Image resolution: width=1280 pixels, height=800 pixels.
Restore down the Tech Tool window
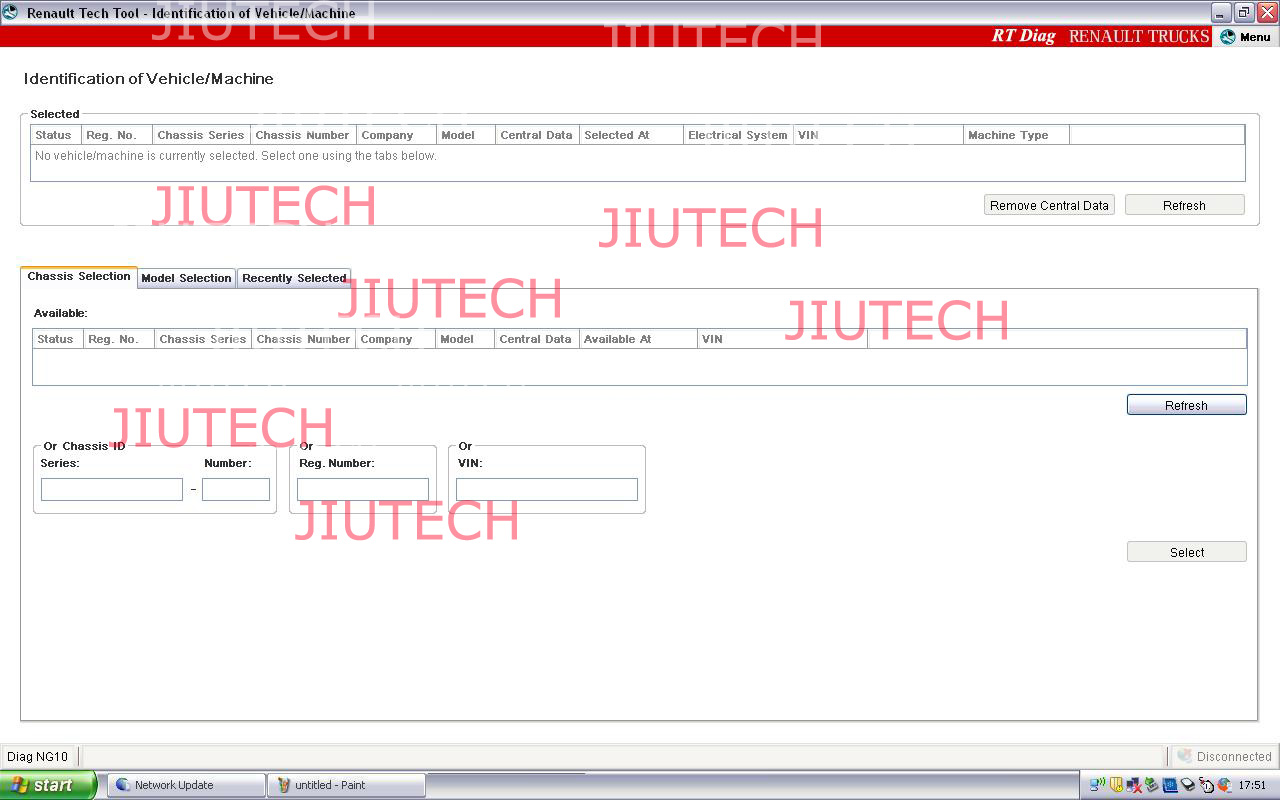(1244, 12)
